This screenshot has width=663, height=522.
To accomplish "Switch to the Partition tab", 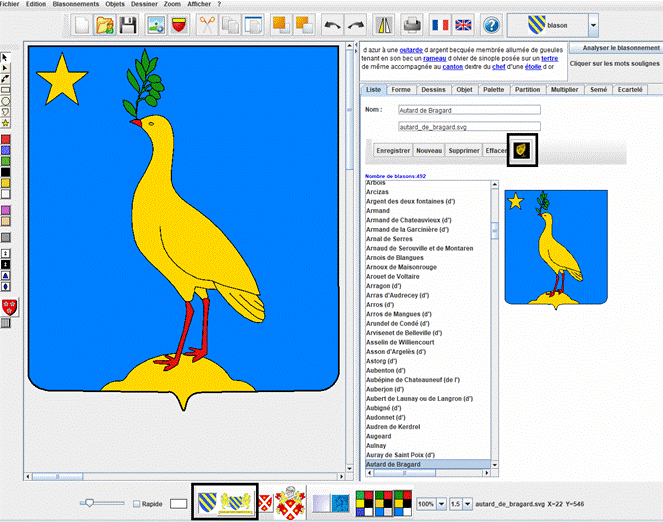I will click(527, 89).
